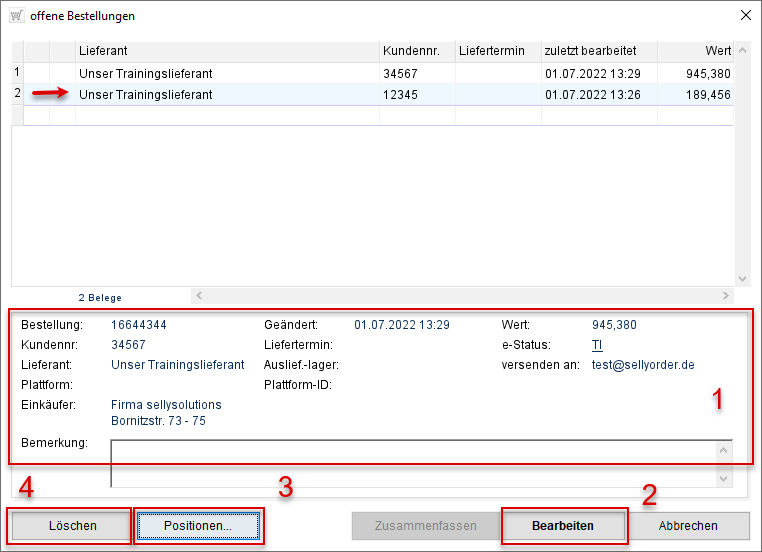Click the Löschen button
The height and width of the screenshot is (552, 762).
click(72, 525)
